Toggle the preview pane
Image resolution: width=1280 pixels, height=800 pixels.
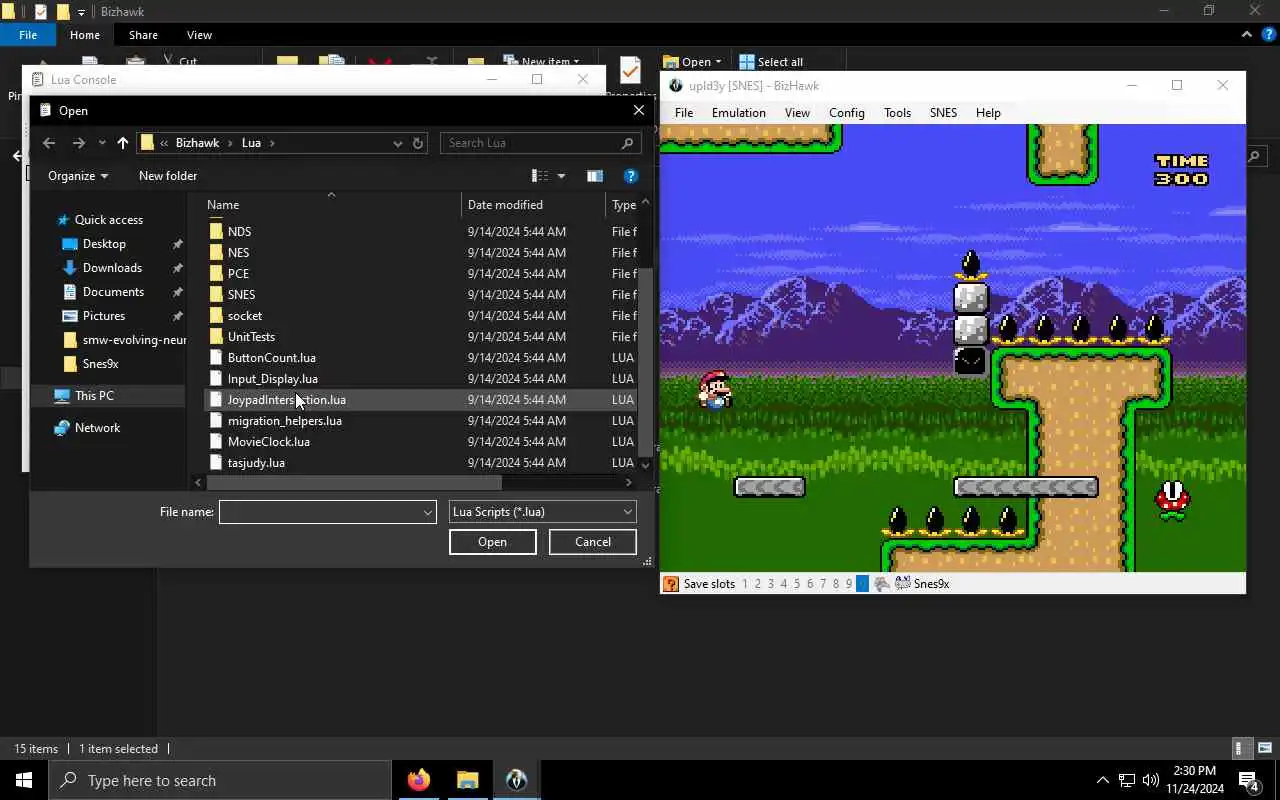[595, 176]
